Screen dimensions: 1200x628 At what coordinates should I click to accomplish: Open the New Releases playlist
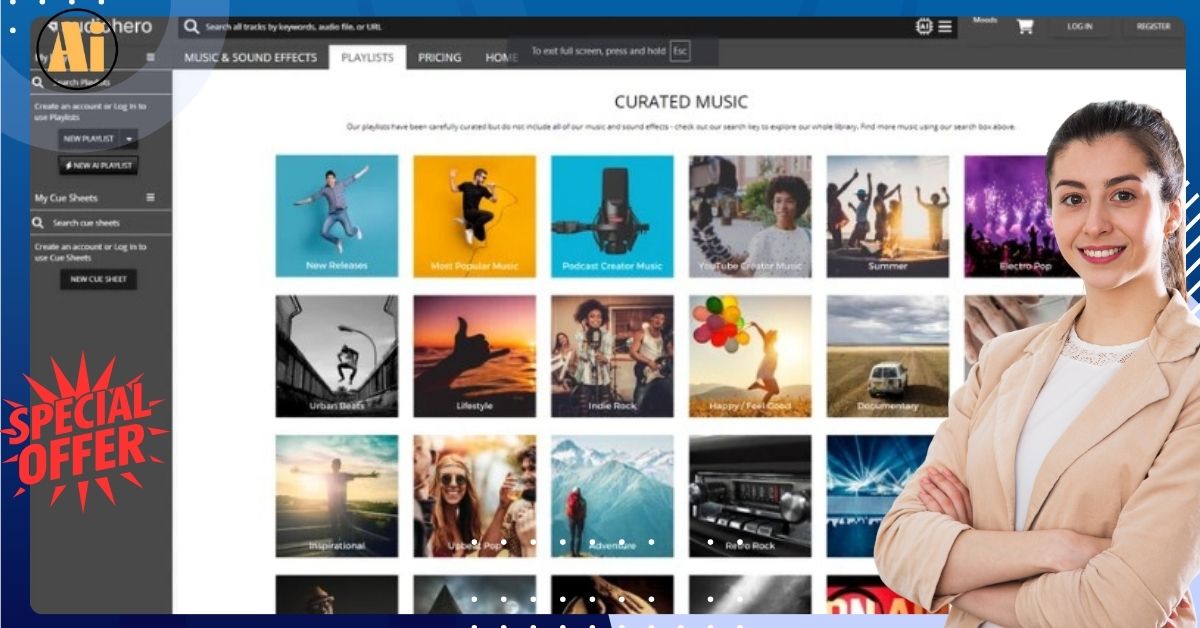coord(337,216)
